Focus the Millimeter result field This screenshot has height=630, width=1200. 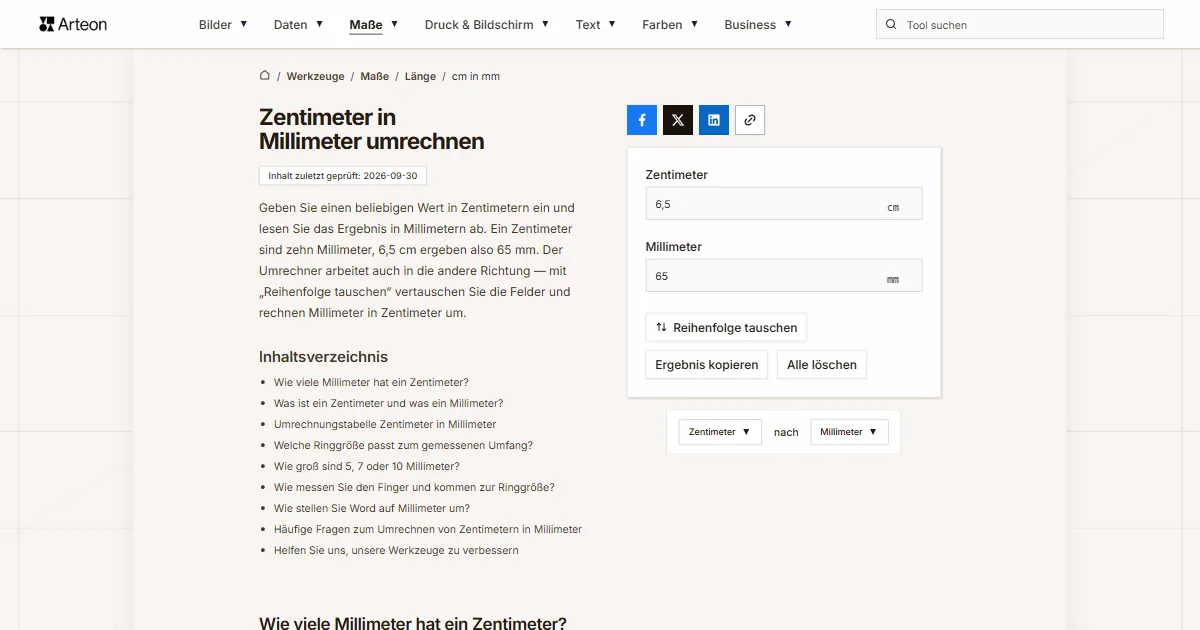[x=784, y=276]
